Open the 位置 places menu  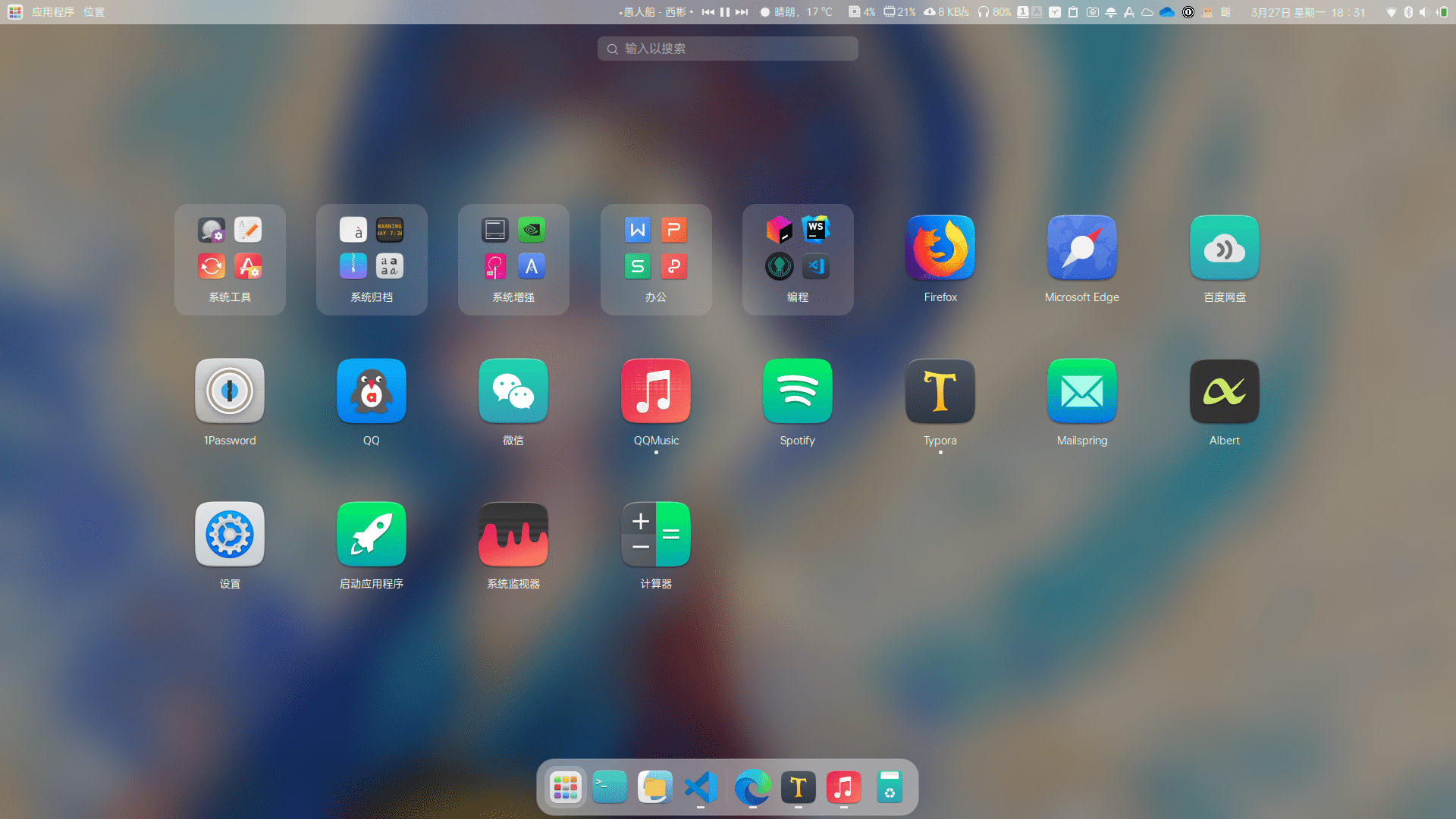click(x=94, y=12)
